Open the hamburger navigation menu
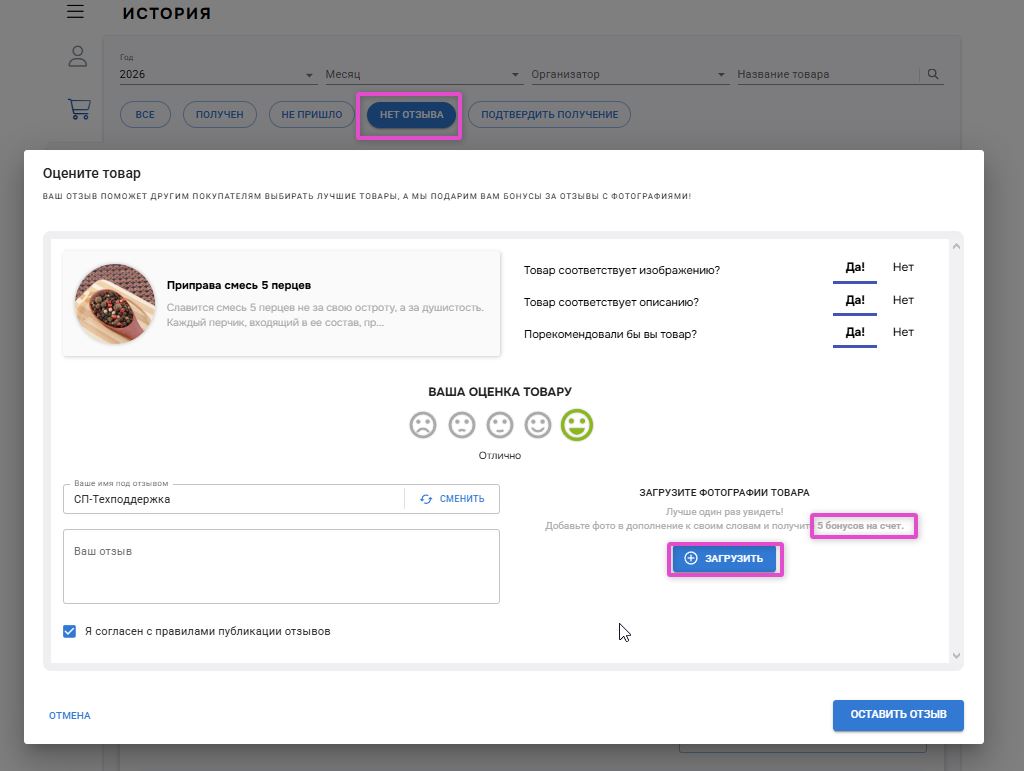This screenshot has width=1024, height=771. click(x=75, y=13)
